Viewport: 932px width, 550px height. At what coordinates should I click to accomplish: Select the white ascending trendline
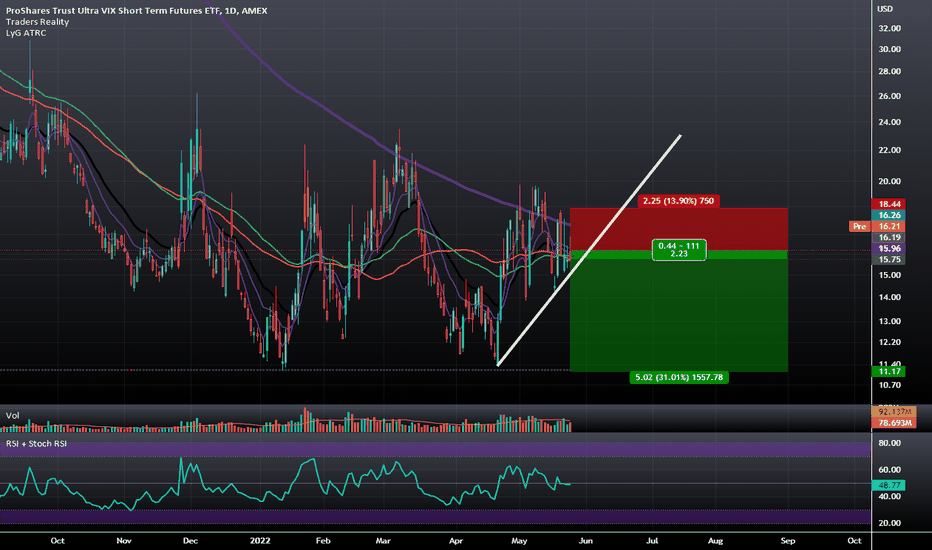click(589, 250)
